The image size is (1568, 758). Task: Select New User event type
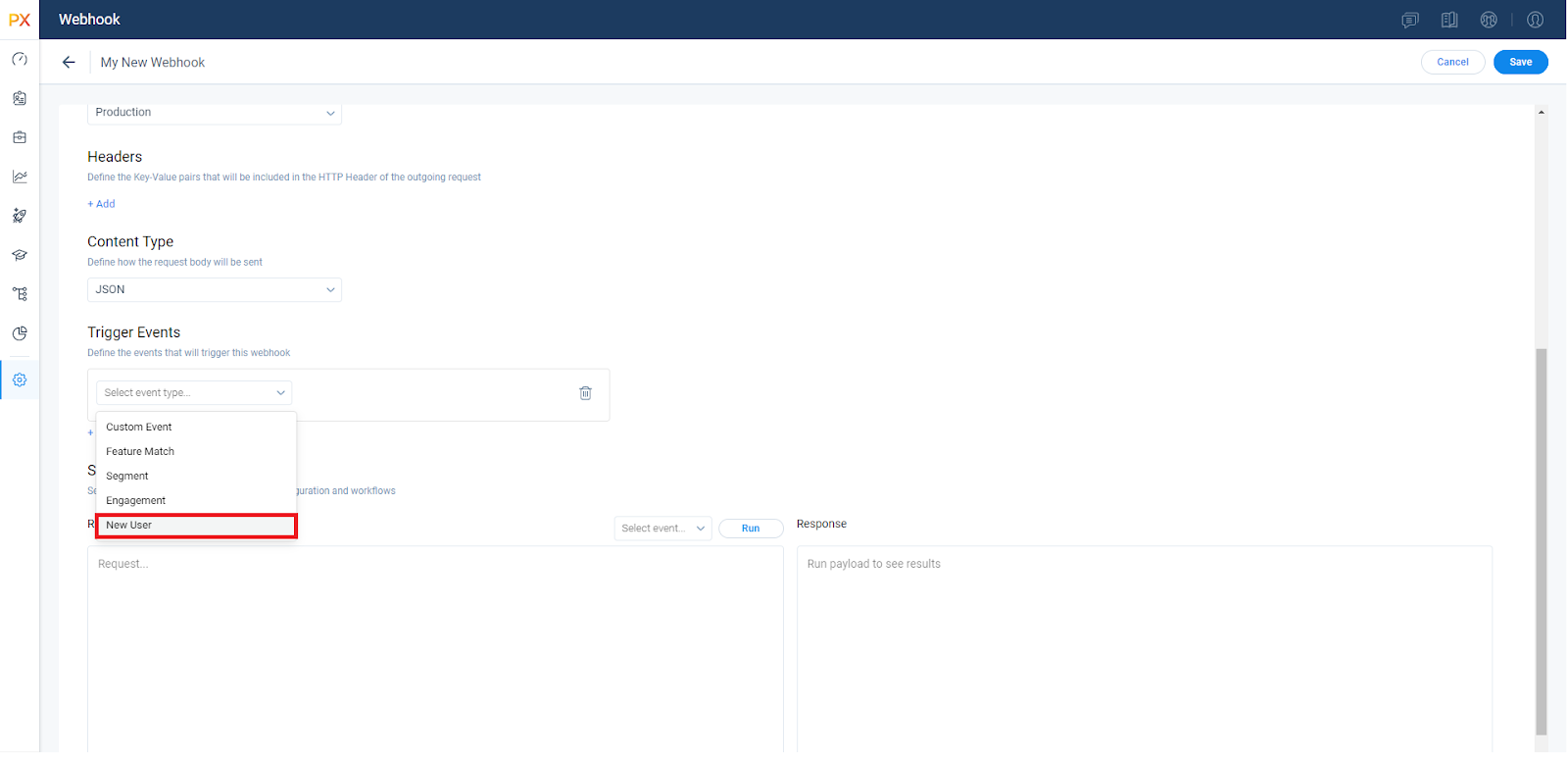(x=196, y=526)
